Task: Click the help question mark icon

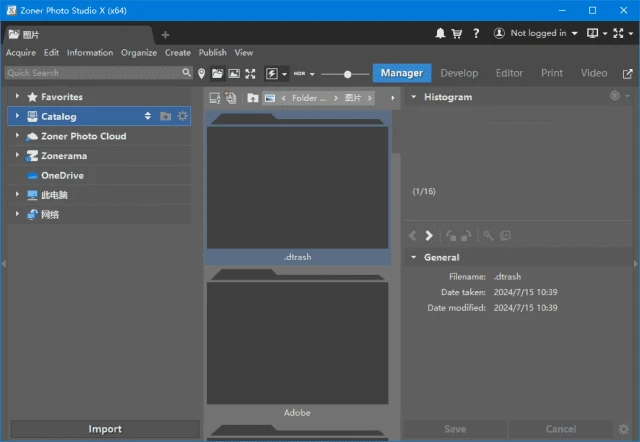Action: tap(474, 33)
